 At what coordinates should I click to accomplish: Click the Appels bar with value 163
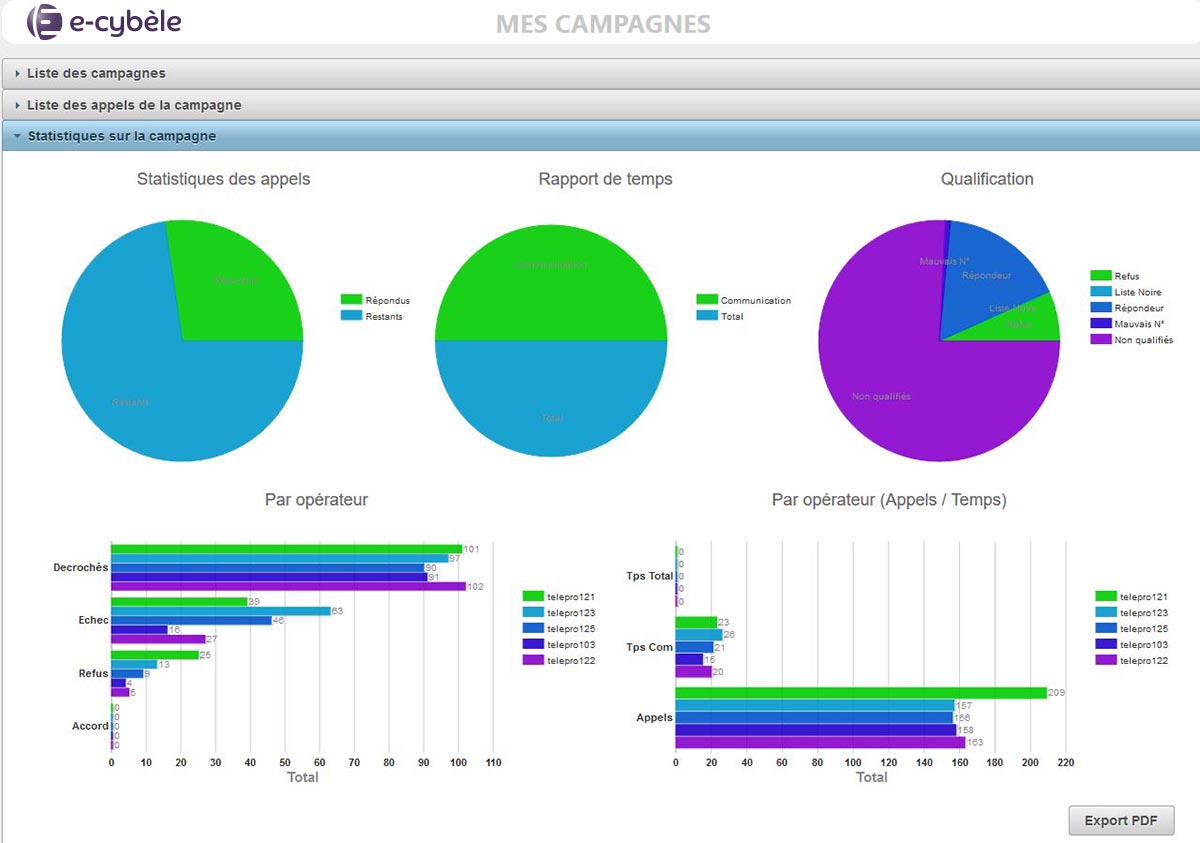820,743
